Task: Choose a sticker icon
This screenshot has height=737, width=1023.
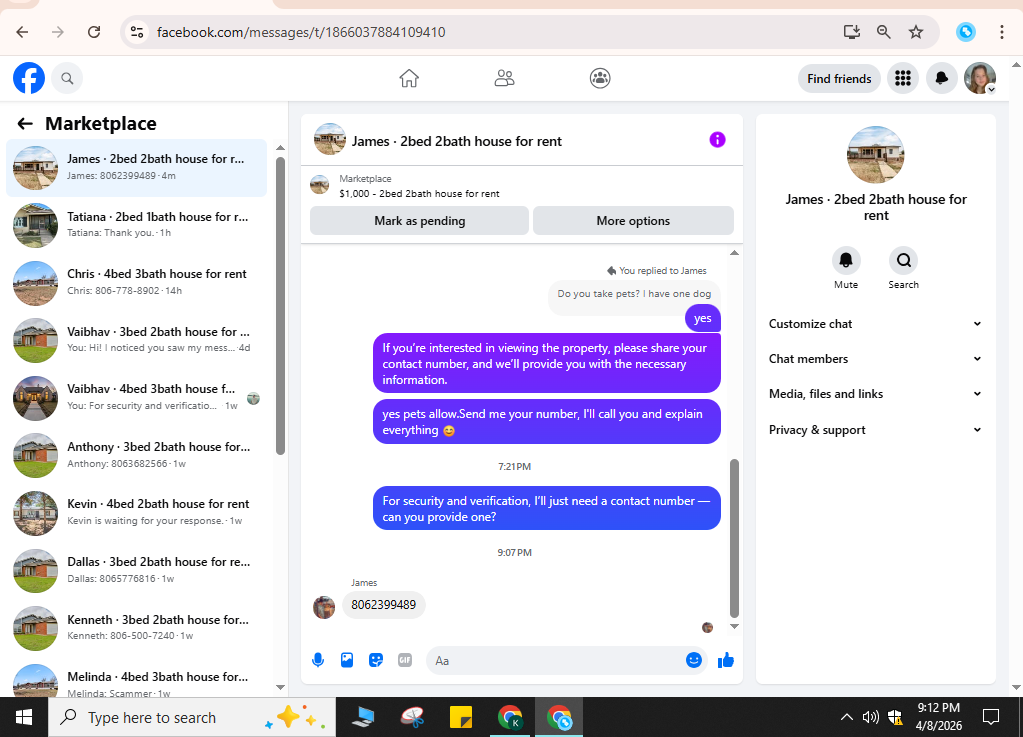Action: (x=376, y=660)
